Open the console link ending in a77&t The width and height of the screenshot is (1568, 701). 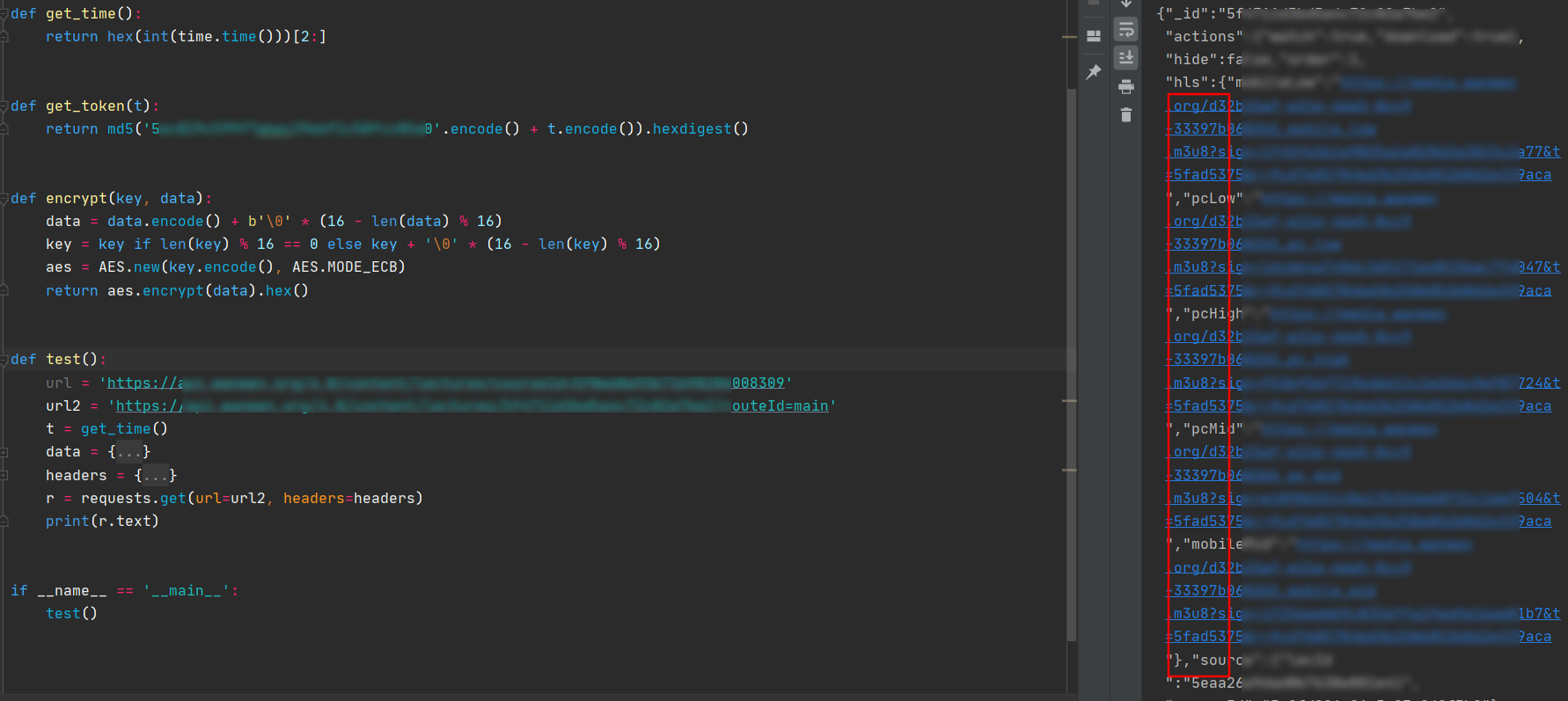pyautogui.click(x=1538, y=152)
